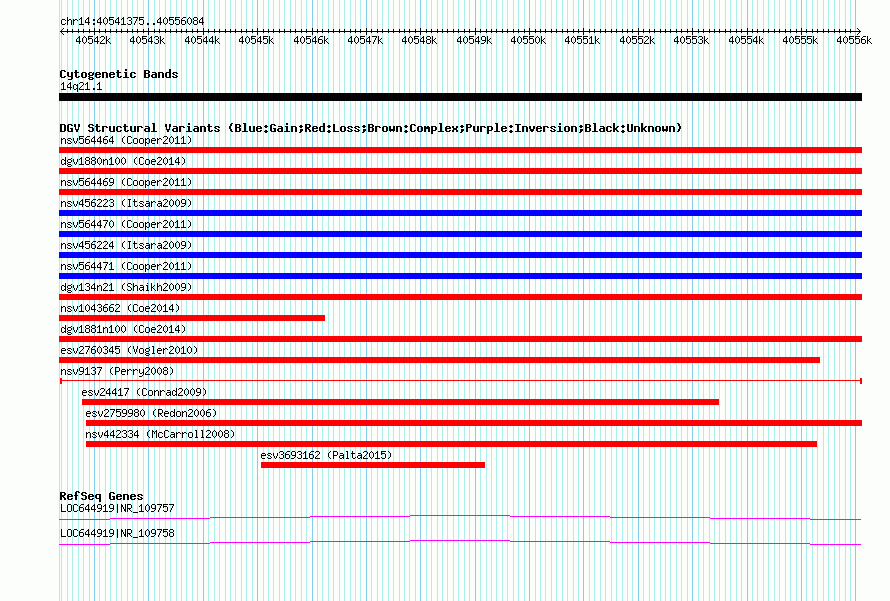This screenshot has height=601, width=890.
Task: Click the red bar under nsv442334
Action: pyautogui.click(x=451, y=444)
